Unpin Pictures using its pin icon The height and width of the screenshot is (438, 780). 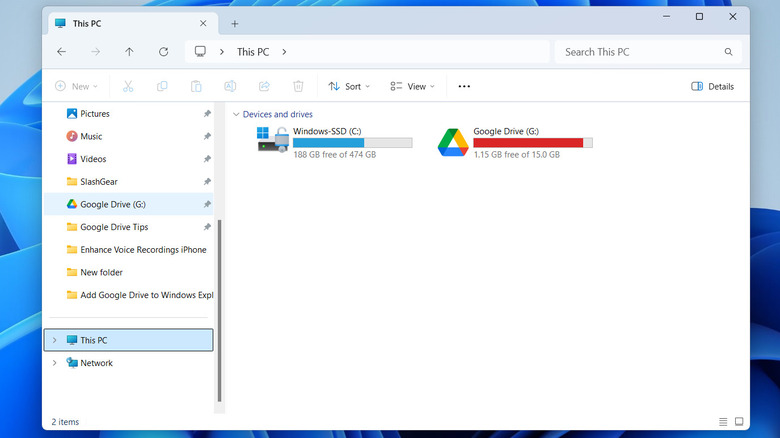coord(207,113)
